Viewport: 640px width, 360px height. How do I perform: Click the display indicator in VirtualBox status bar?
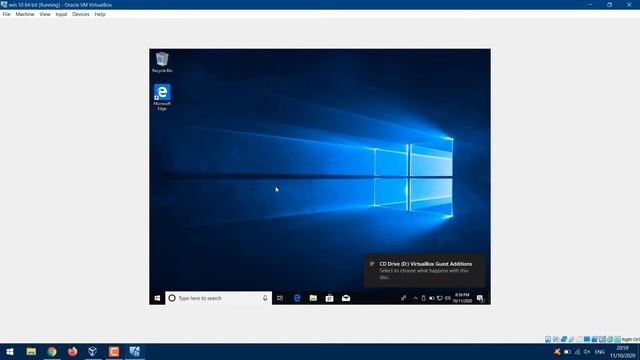coord(587,339)
